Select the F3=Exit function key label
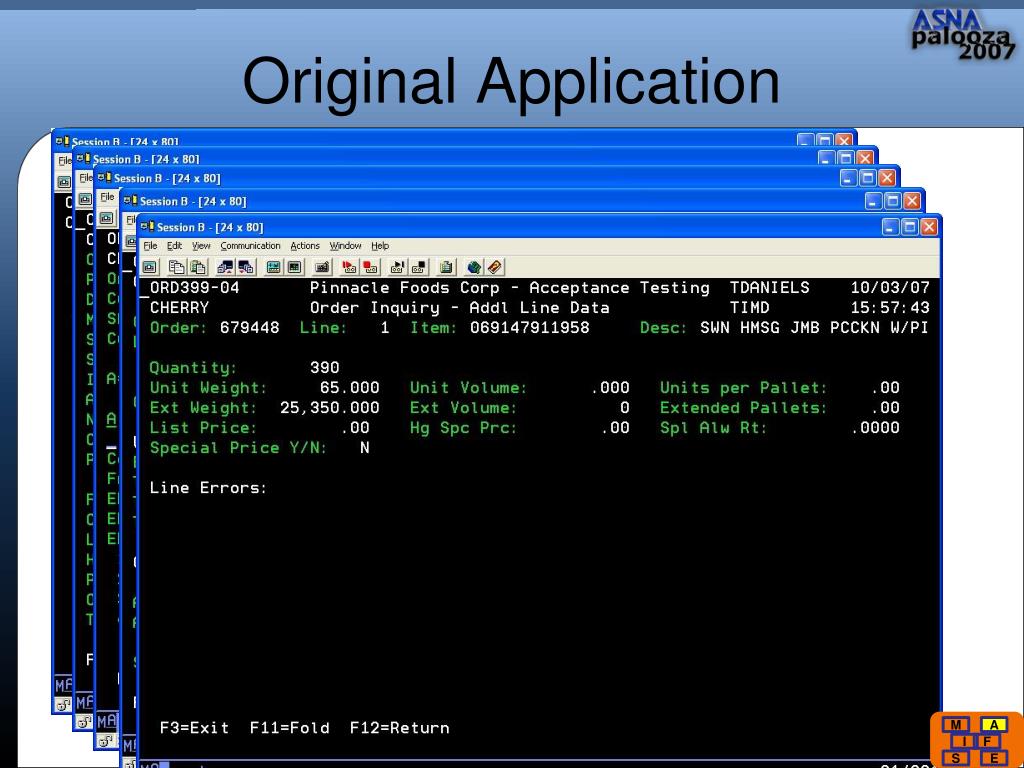 tap(195, 728)
